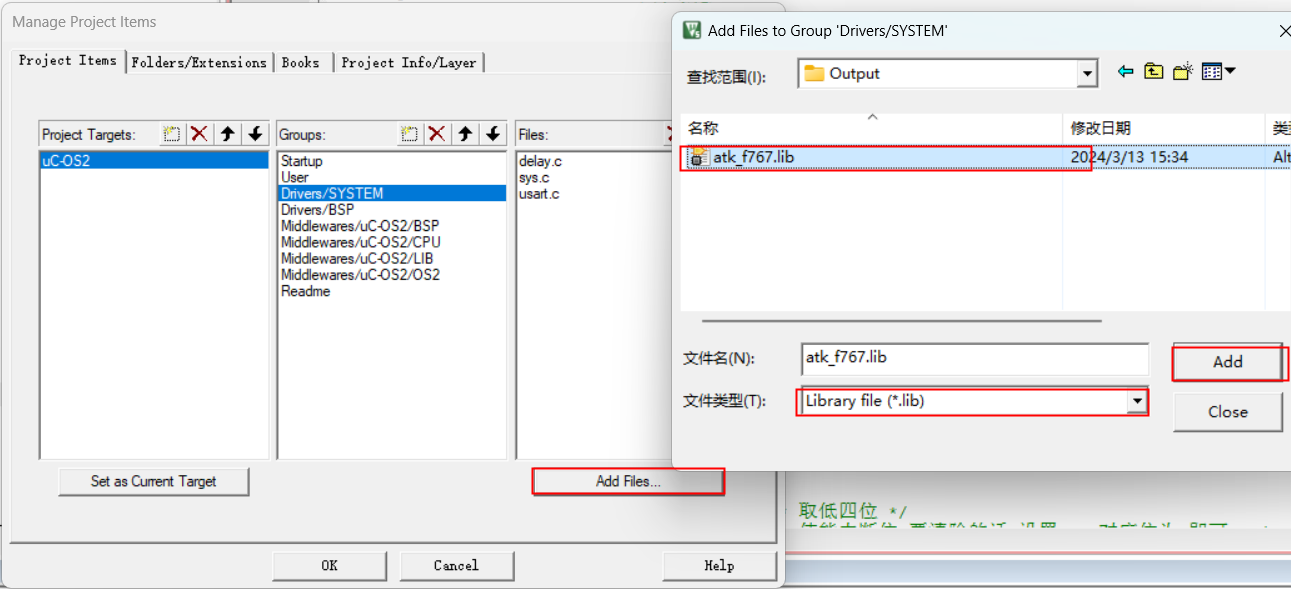Create a new group with New icon

click(x=409, y=134)
